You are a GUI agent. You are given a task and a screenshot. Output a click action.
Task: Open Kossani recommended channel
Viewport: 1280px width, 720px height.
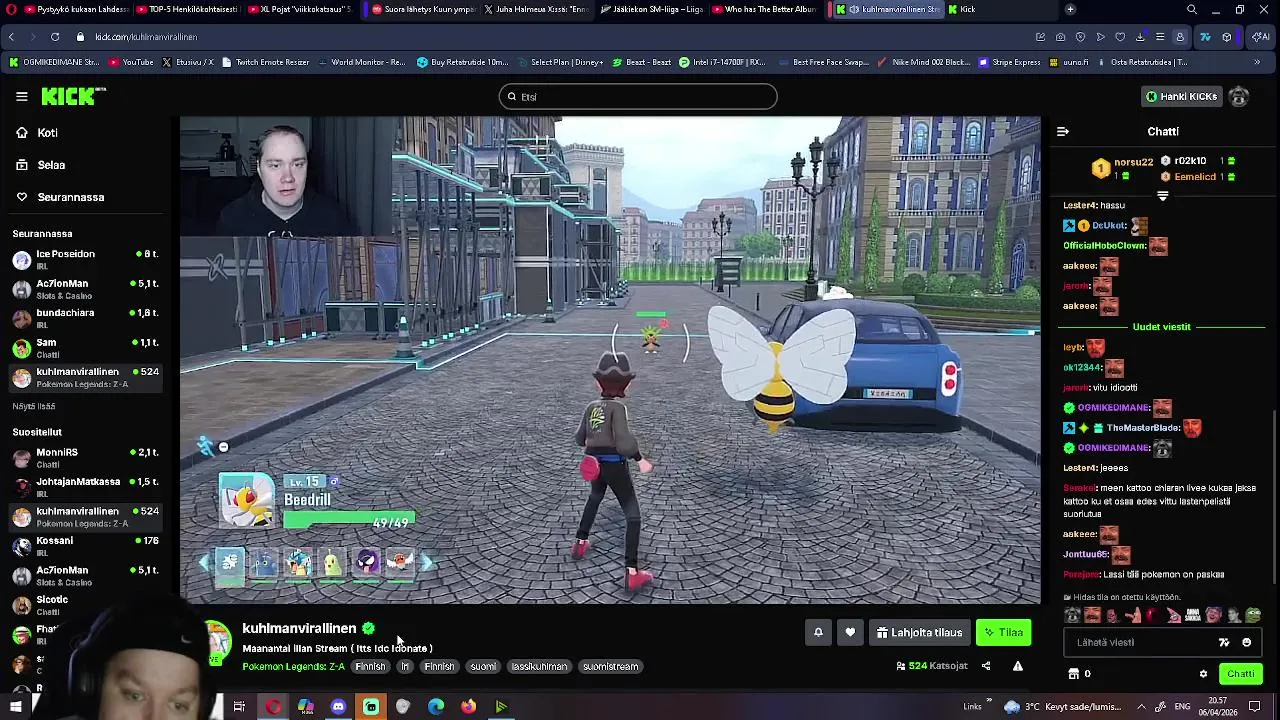85,545
